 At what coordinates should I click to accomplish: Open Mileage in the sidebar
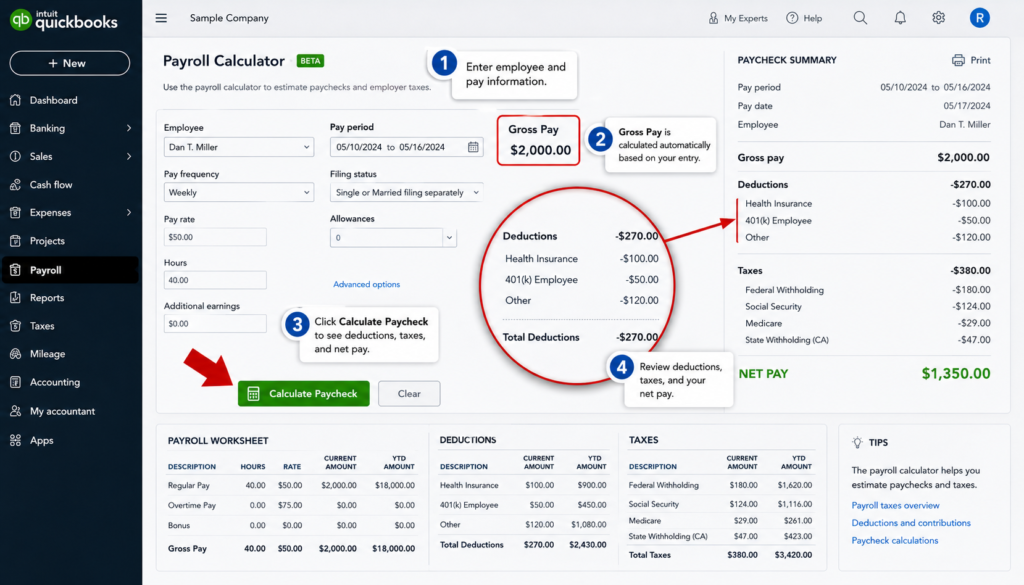pyautogui.click(x=47, y=354)
